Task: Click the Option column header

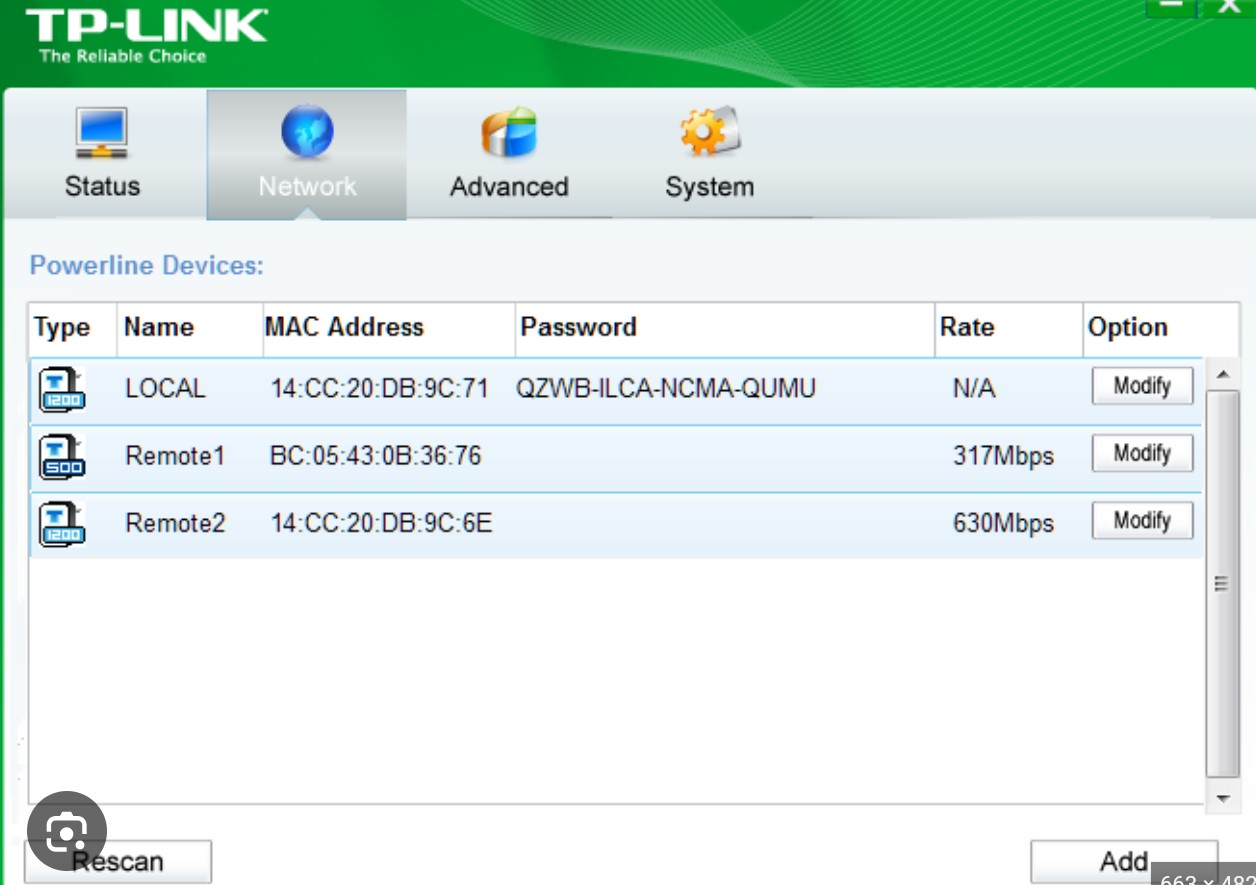Action: [x=1161, y=328]
